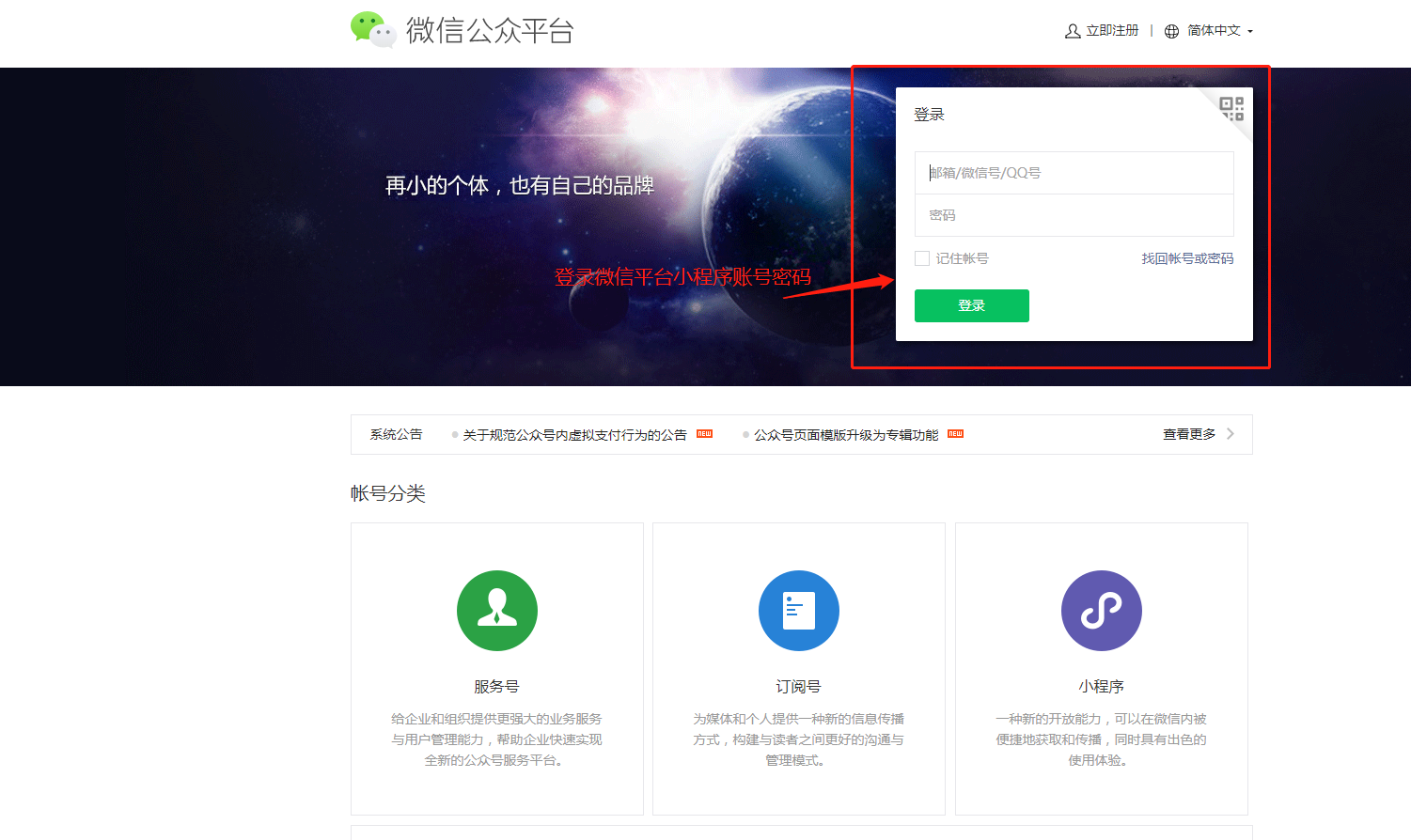Click the 记住帐号 label text
Image resolution: width=1411 pixels, height=840 pixels.
pos(962,258)
